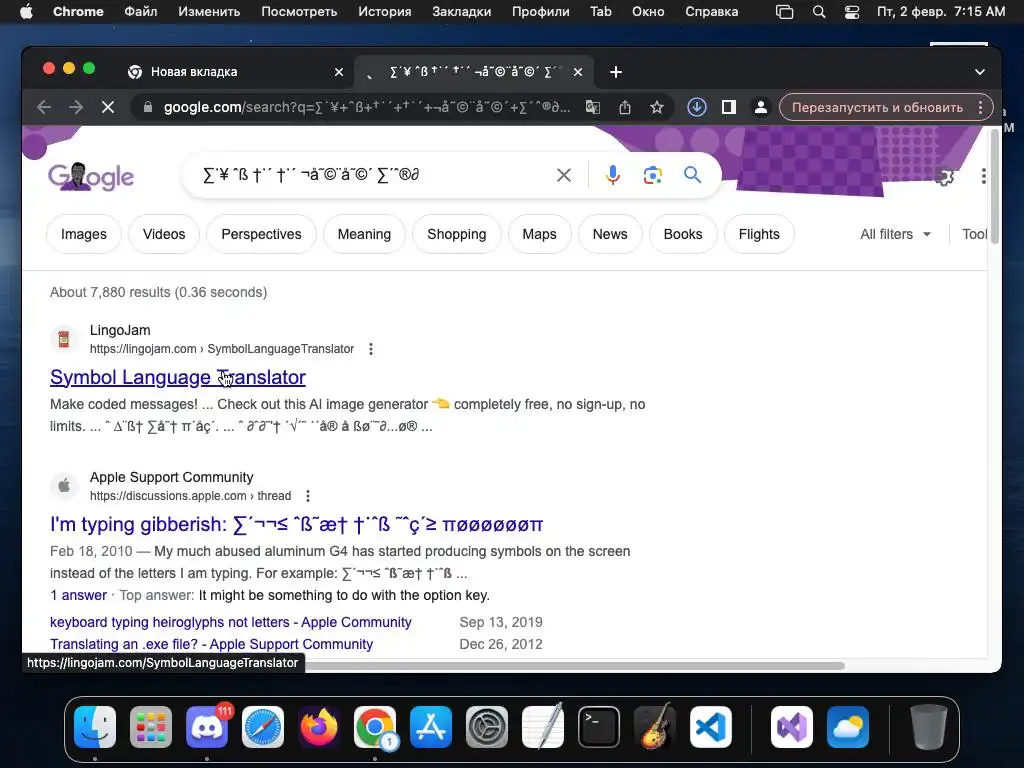The image size is (1024, 768).
Task: Open the Chrome profile icon
Action: click(761, 107)
